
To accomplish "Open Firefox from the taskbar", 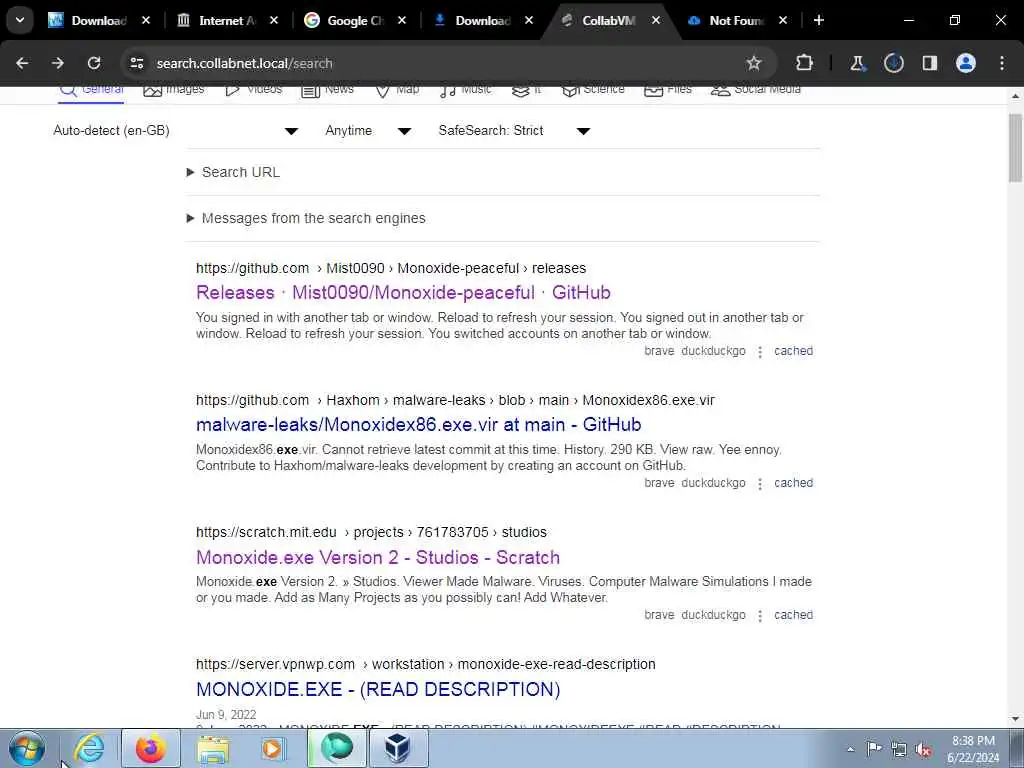I will pyautogui.click(x=151, y=748).
